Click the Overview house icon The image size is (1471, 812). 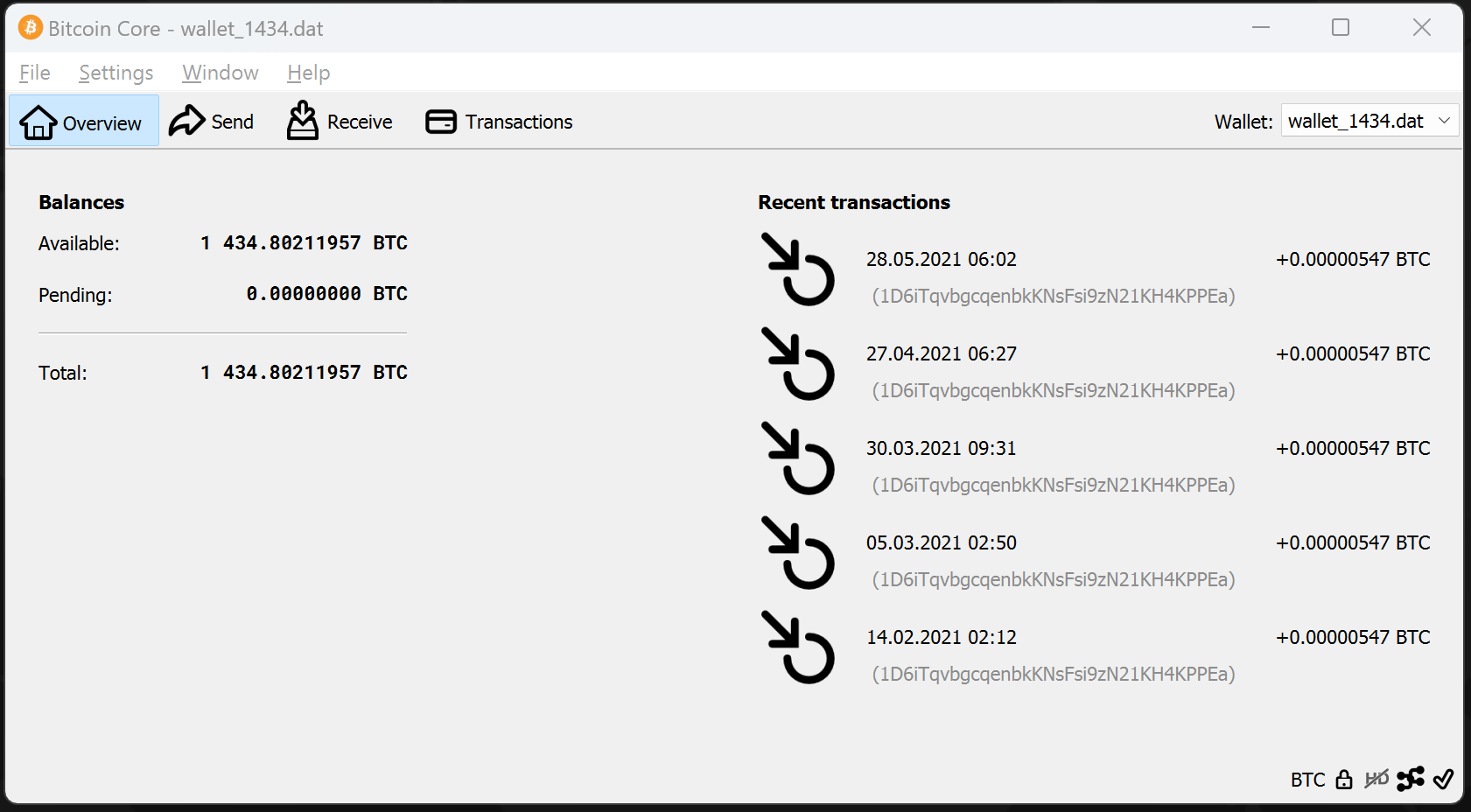[39, 122]
